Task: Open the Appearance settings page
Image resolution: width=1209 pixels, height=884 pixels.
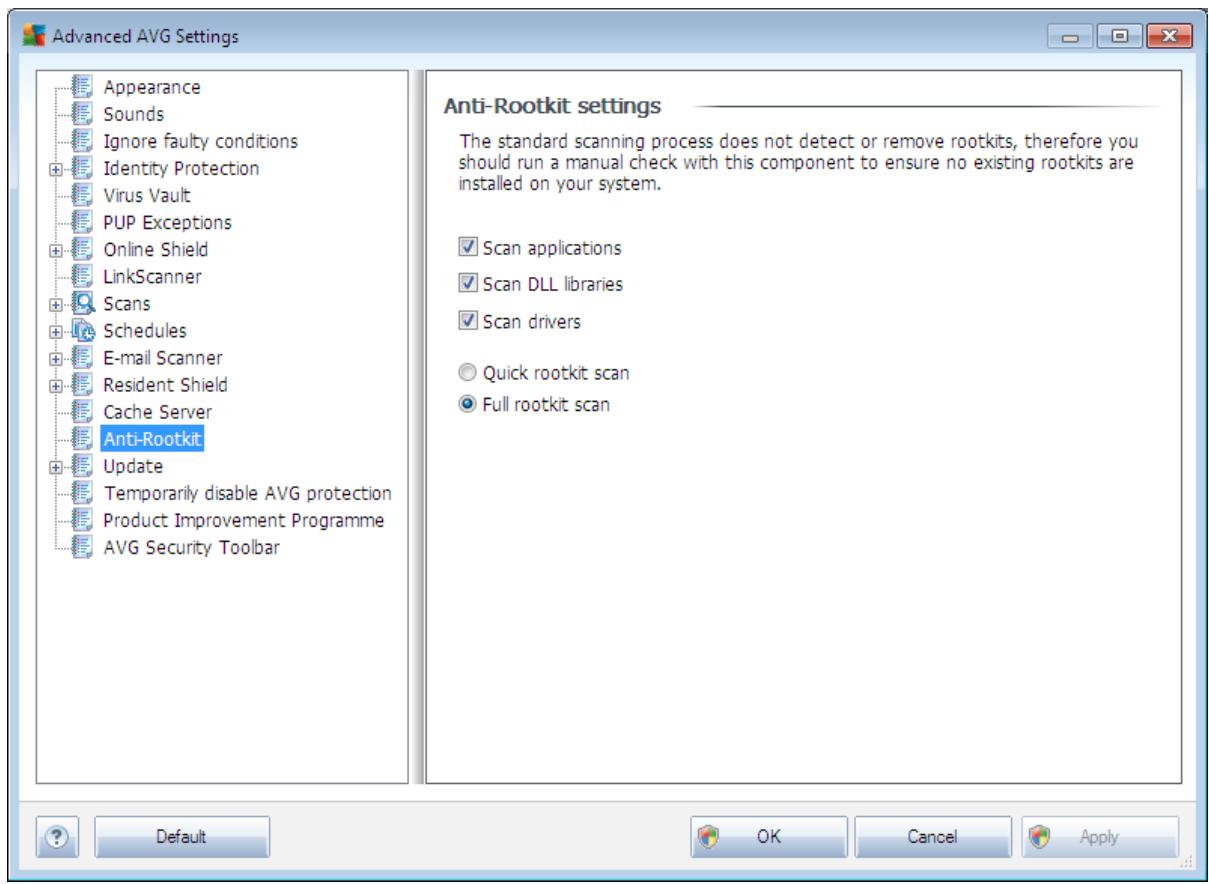Action: [151, 87]
